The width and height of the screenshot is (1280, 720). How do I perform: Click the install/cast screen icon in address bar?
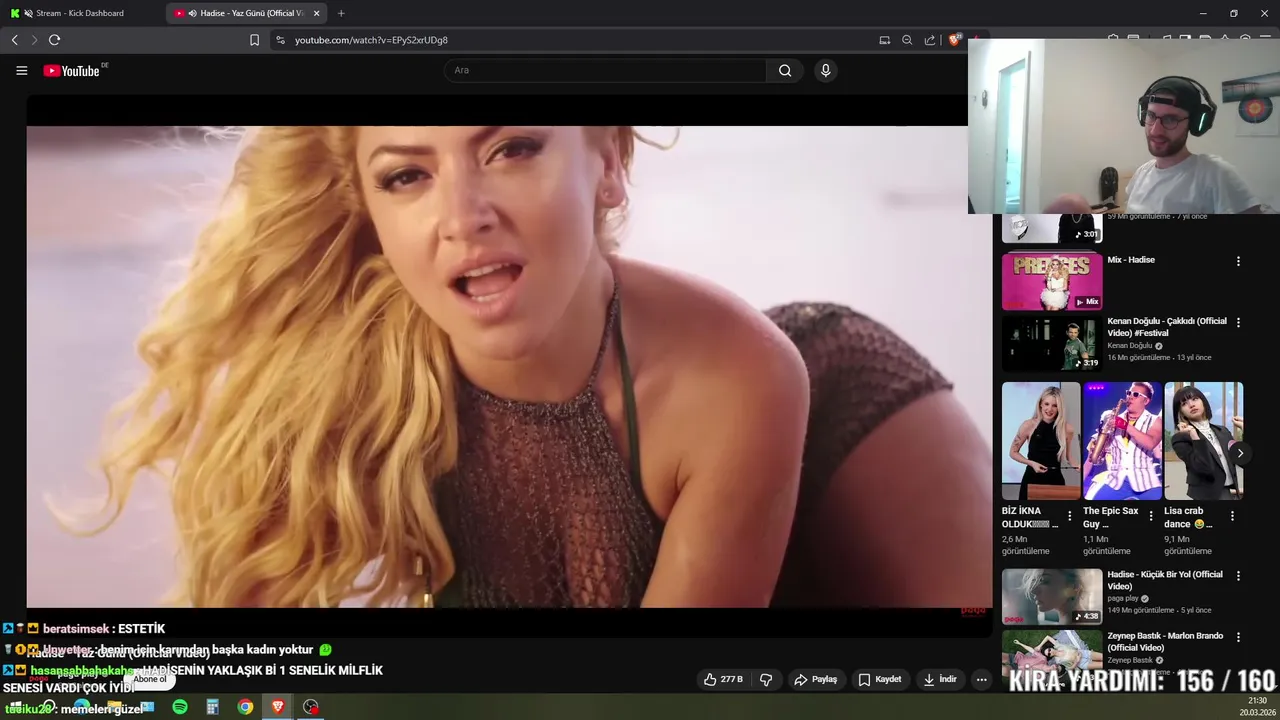[885, 40]
